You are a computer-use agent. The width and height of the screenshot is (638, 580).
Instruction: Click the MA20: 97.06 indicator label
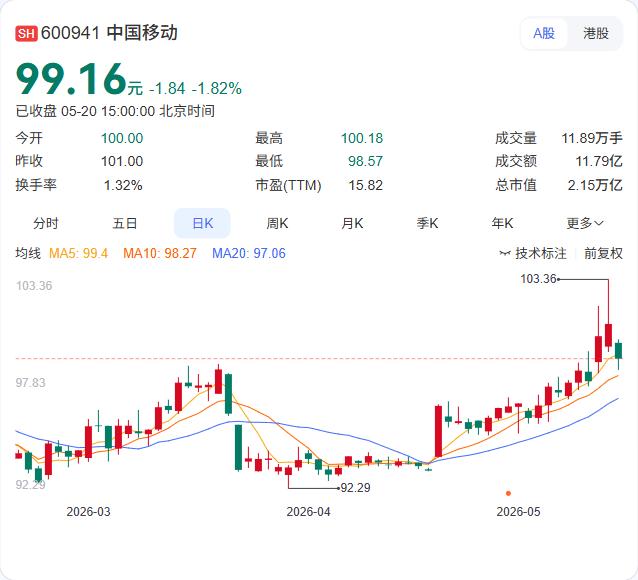click(249, 254)
